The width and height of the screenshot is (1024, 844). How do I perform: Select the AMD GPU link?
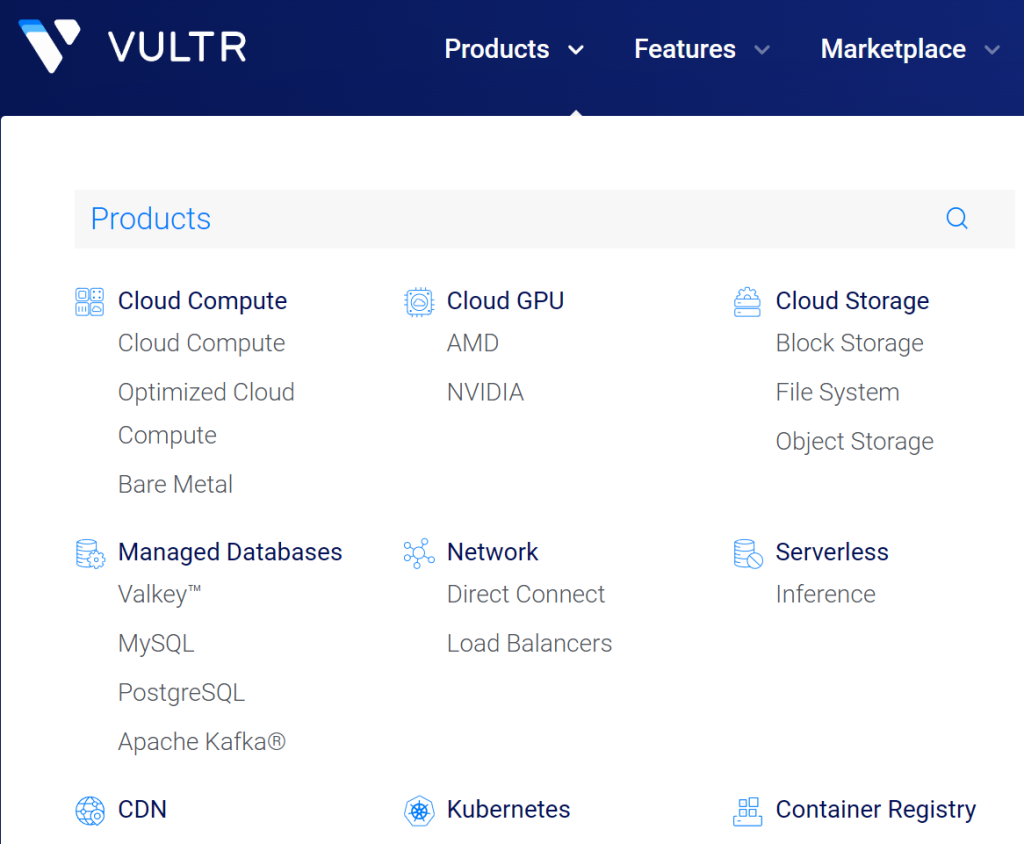(473, 343)
